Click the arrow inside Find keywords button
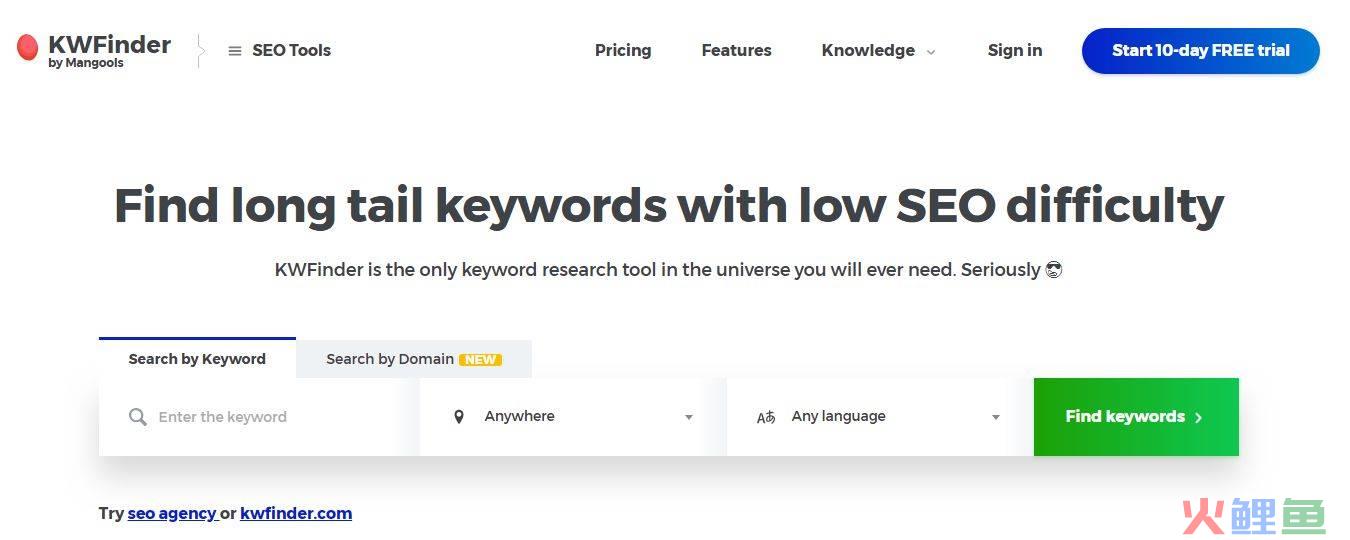Screen dimensions: 1350x540 1199,417
